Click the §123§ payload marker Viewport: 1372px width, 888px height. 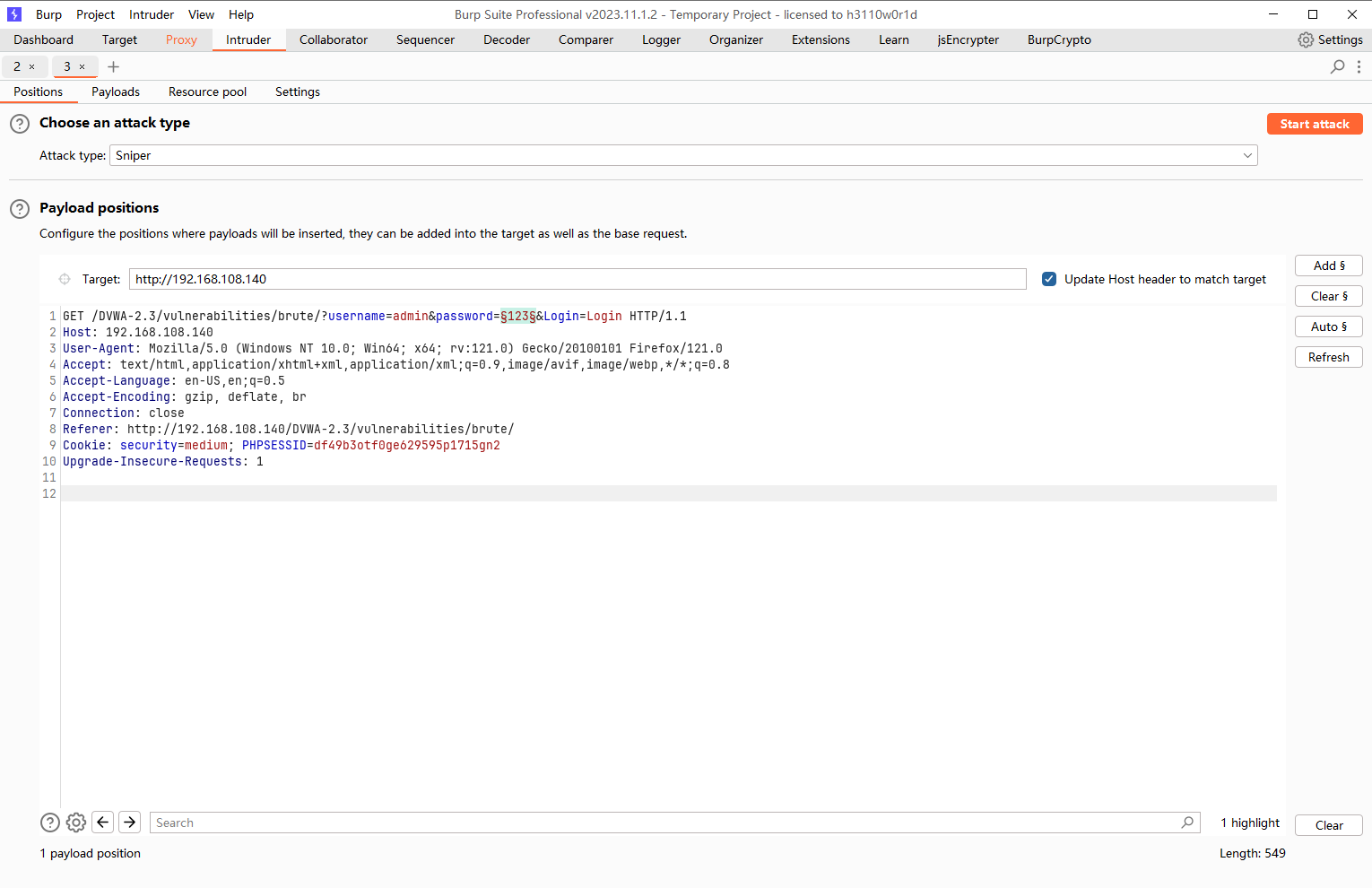point(518,316)
